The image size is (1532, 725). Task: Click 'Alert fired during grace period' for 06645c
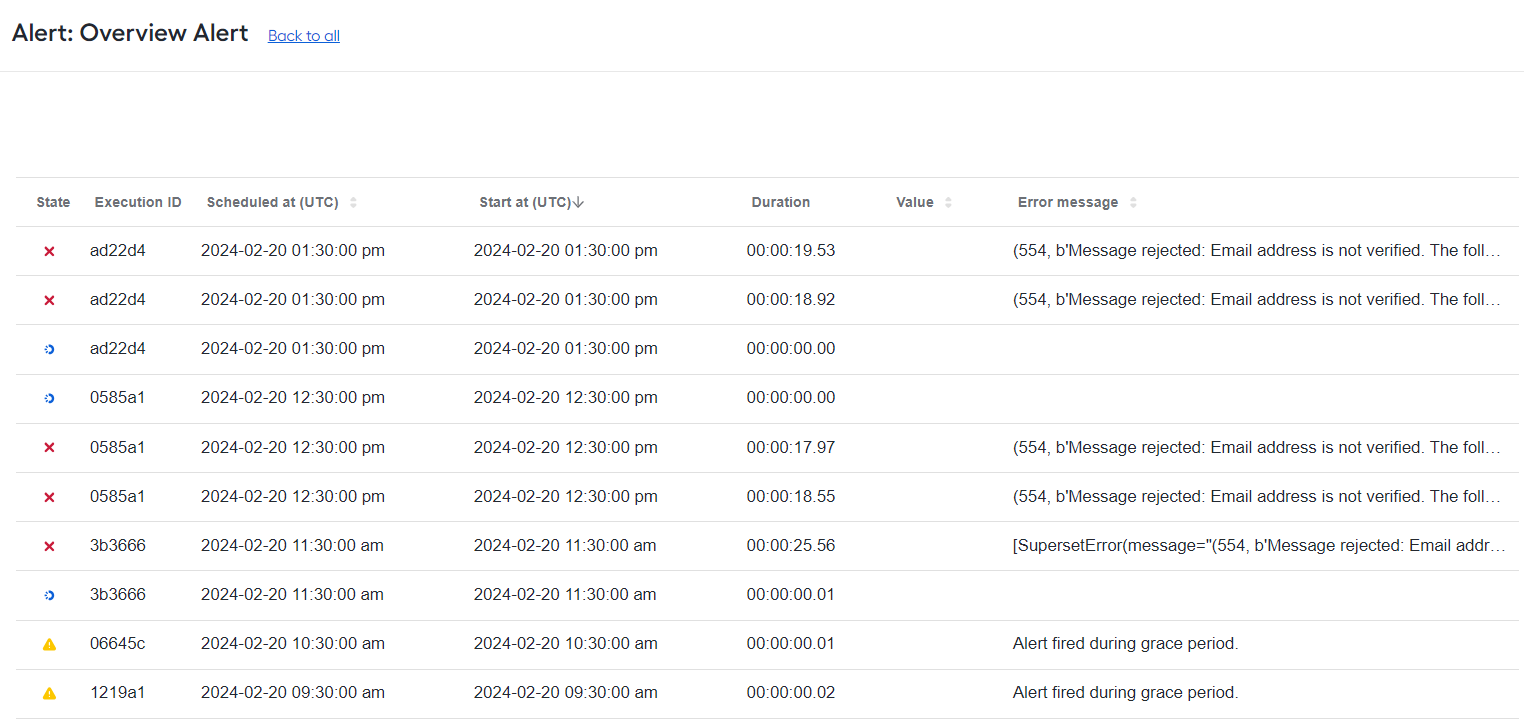click(1126, 644)
